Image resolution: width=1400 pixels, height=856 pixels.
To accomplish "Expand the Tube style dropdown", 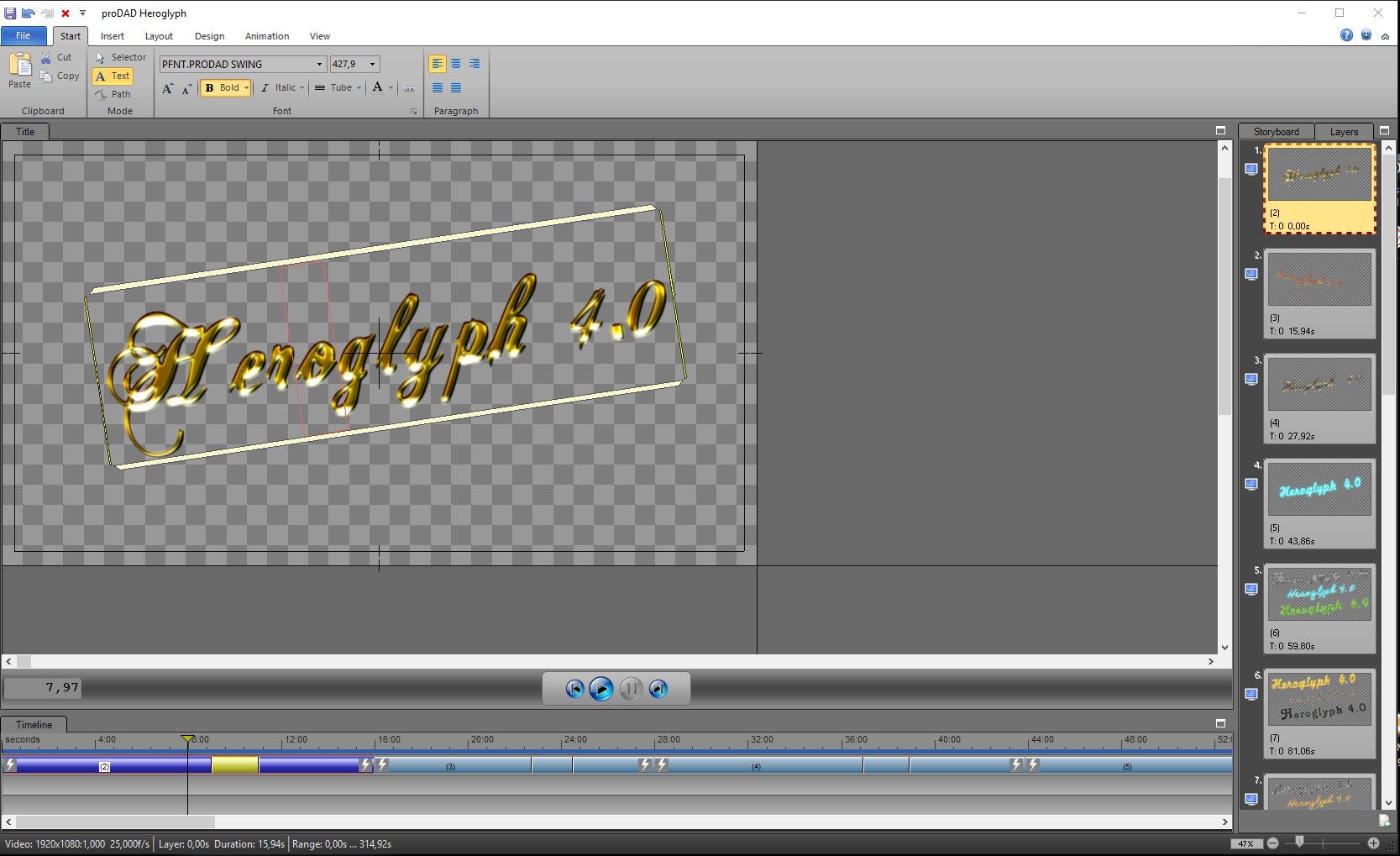I will coord(359,87).
